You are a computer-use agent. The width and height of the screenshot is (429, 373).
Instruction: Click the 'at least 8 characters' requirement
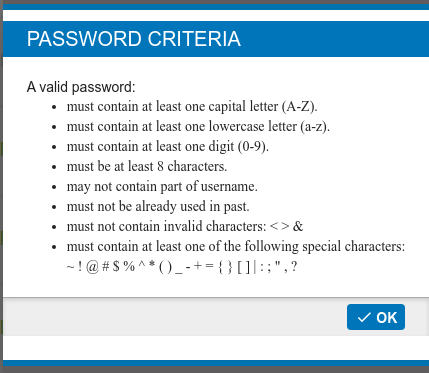click(x=147, y=166)
